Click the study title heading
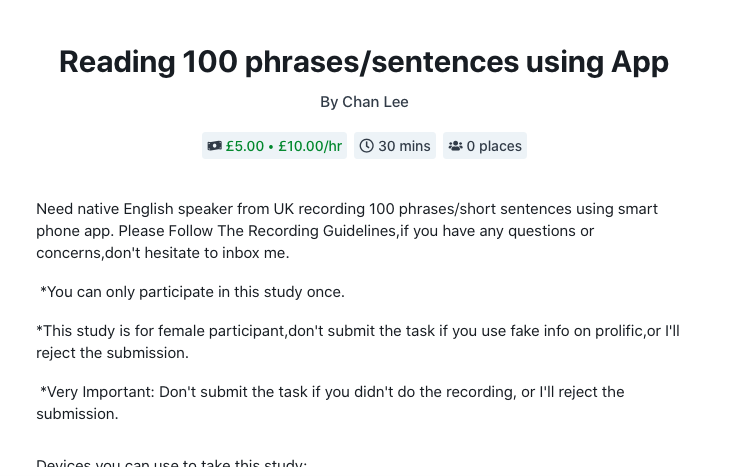 (364, 62)
